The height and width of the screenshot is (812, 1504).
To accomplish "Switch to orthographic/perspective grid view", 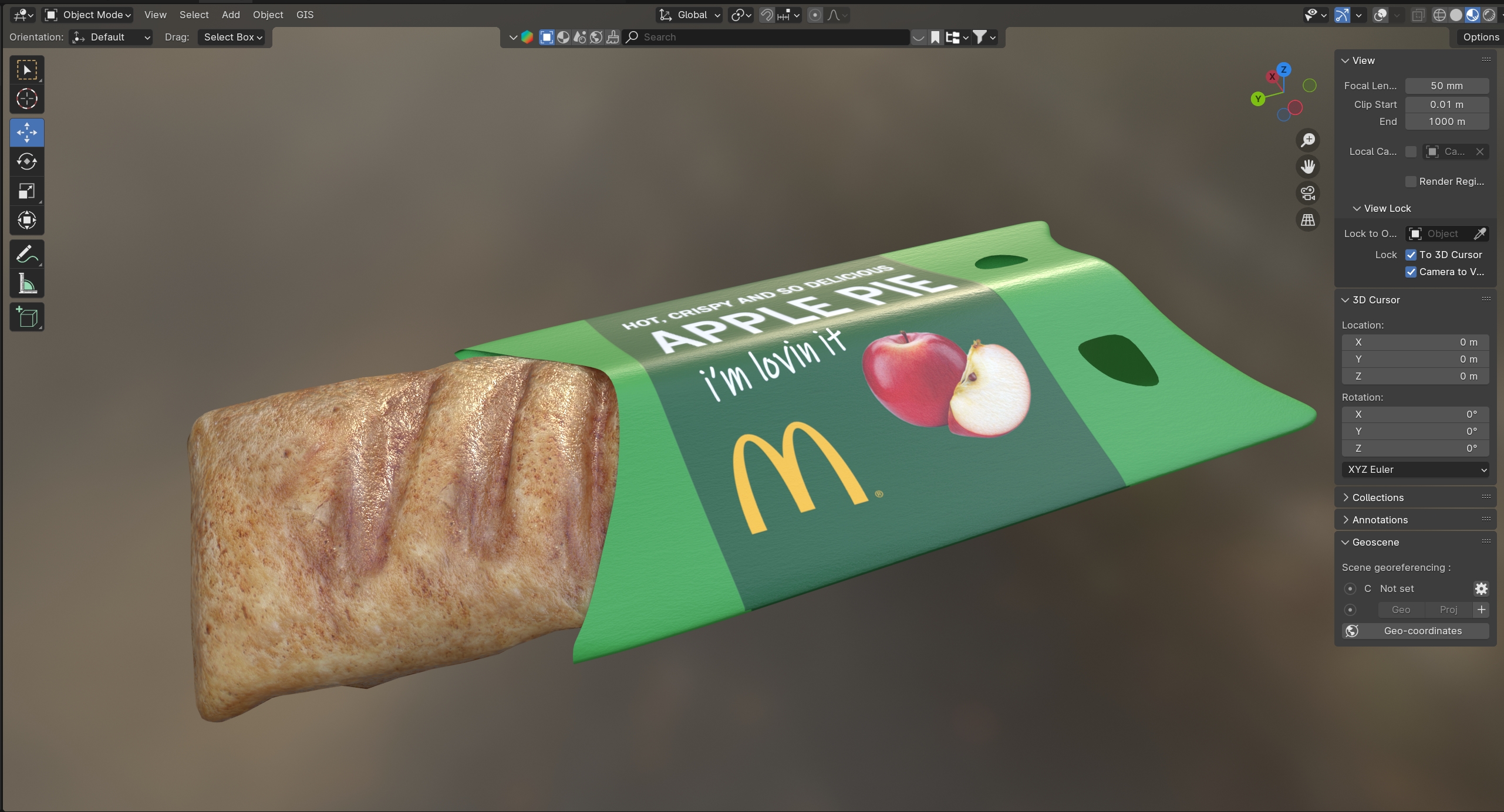I will click(x=1307, y=220).
